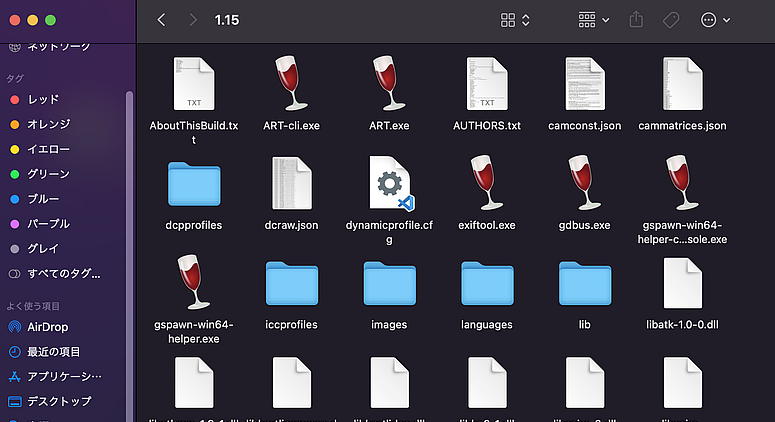Select the camconst.json document icon

click(x=585, y=84)
